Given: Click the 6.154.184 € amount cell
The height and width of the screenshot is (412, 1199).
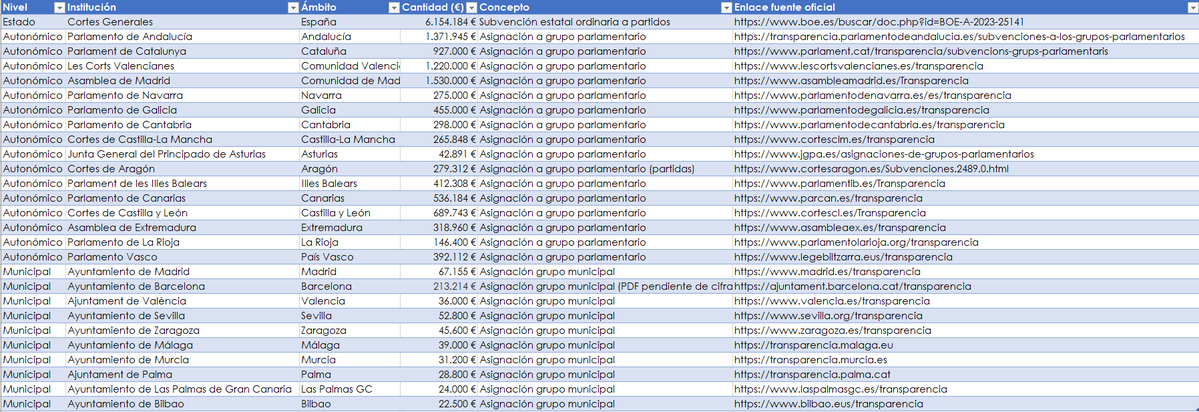Looking at the screenshot, I should click(x=440, y=22).
